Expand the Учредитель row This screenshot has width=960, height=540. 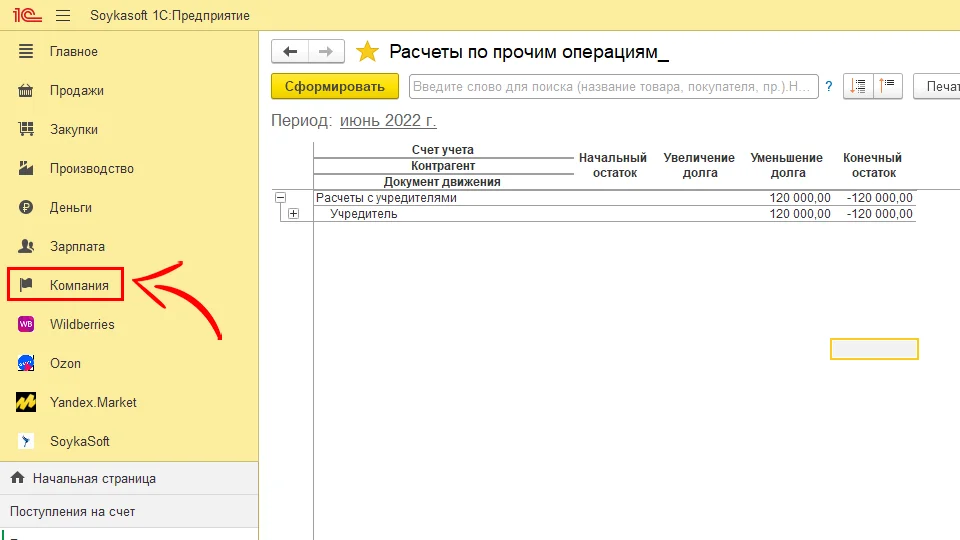pyautogui.click(x=293, y=214)
